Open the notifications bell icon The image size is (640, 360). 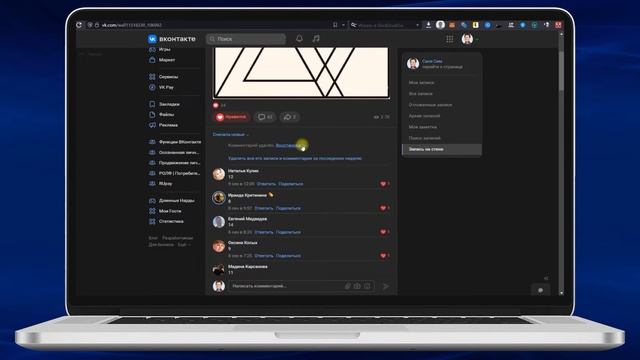[299, 38]
